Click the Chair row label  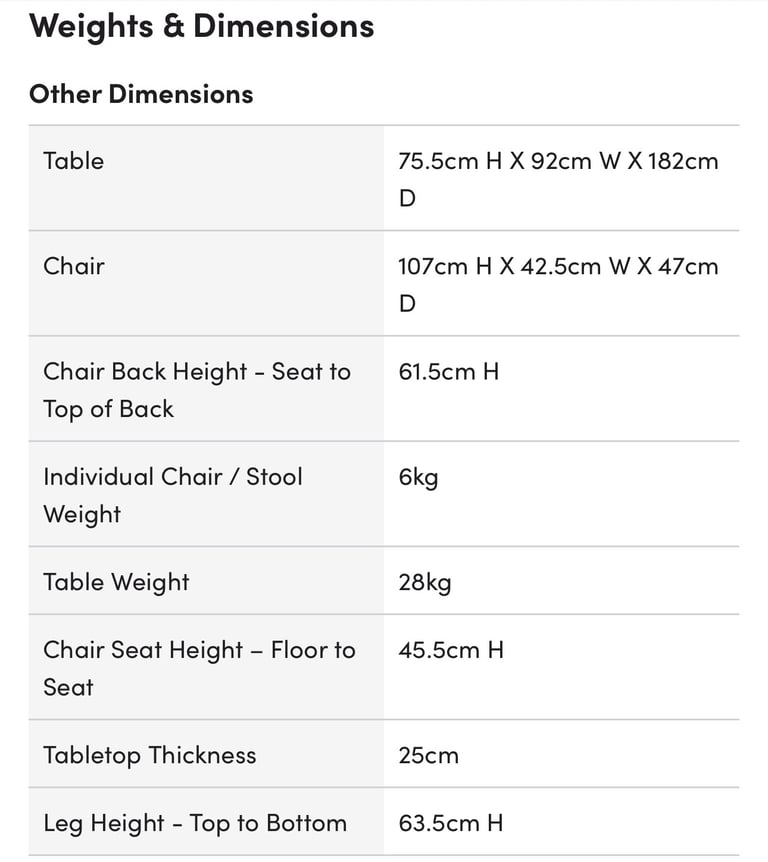[x=74, y=266]
